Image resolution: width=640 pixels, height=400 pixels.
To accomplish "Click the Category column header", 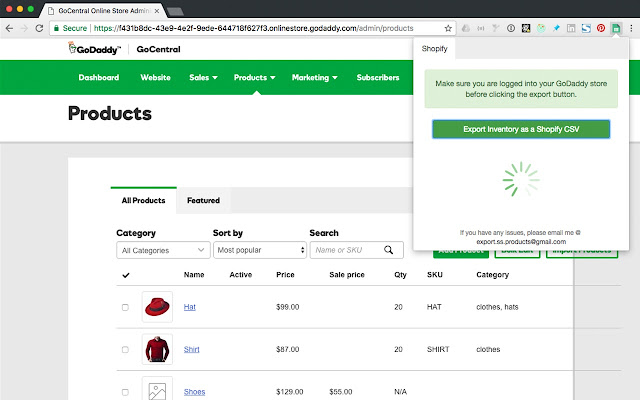I will [493, 275].
